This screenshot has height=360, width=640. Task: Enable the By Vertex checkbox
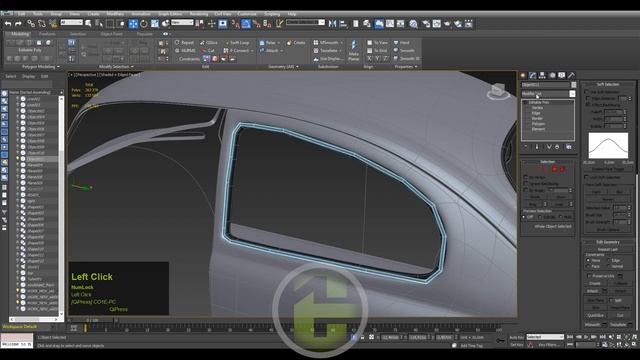coord(526,178)
